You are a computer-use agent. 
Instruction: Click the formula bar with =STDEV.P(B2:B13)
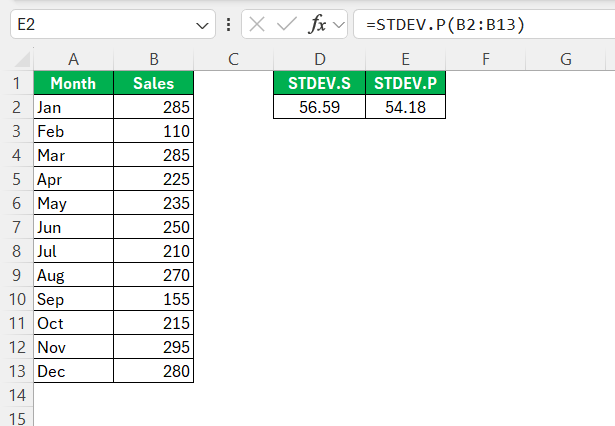click(x=484, y=25)
